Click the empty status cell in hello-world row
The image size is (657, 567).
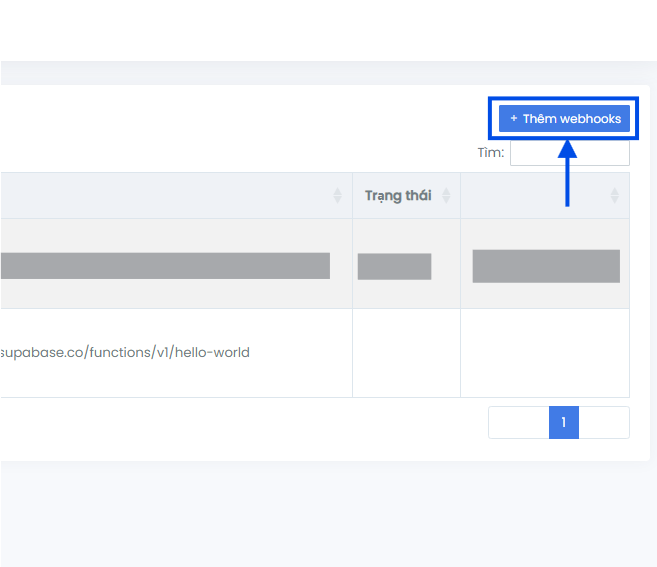(406, 353)
